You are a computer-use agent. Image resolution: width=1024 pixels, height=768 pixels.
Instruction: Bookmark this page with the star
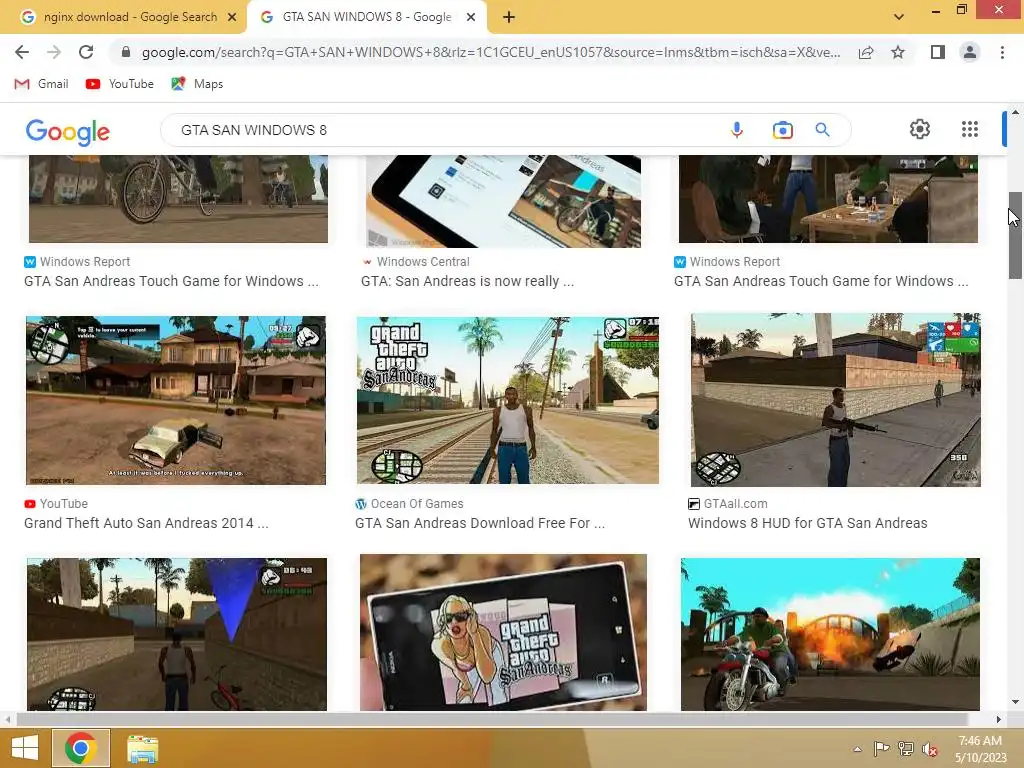pos(898,52)
